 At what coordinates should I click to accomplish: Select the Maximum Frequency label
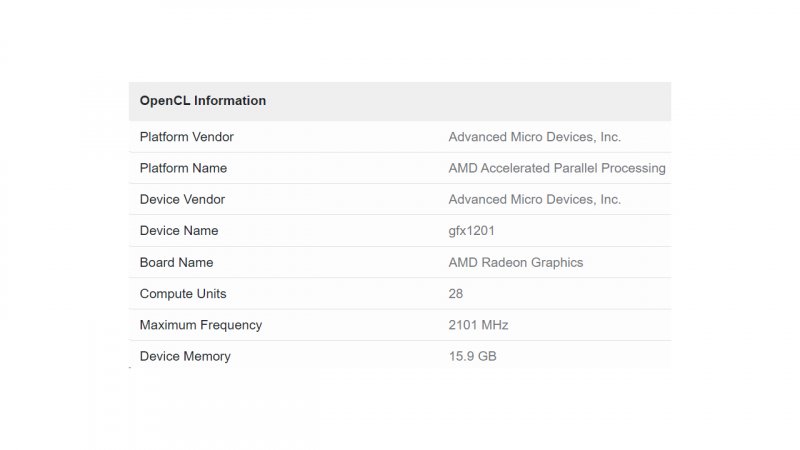(x=201, y=325)
